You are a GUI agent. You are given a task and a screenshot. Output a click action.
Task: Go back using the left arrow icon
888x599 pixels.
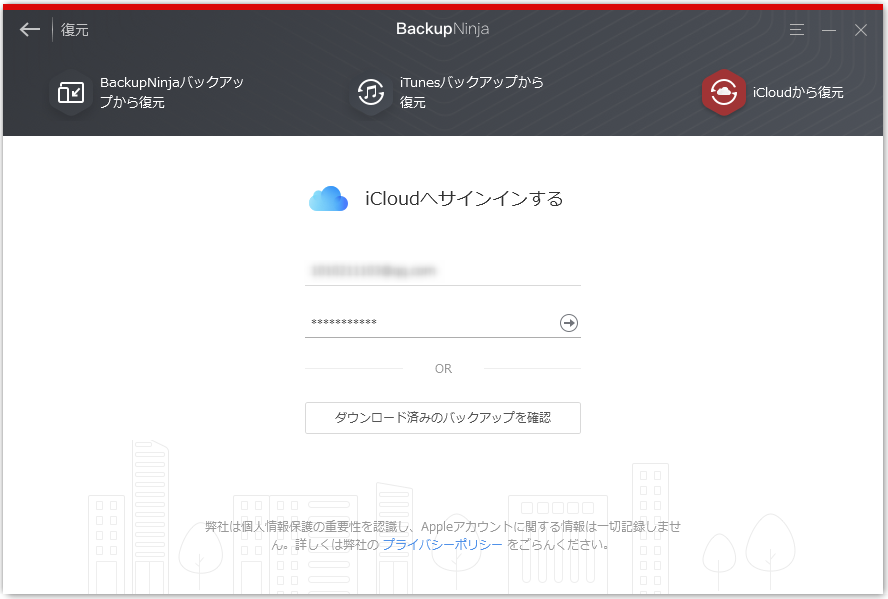29,29
